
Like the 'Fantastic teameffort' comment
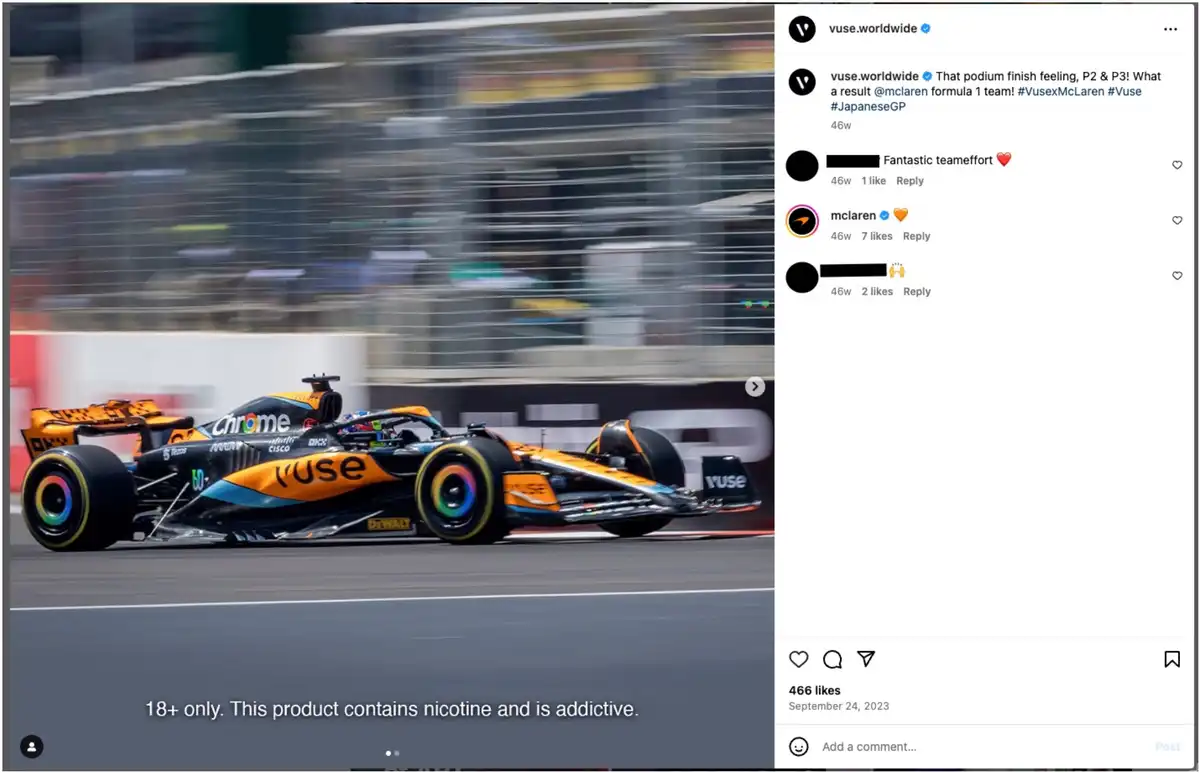(x=1177, y=165)
